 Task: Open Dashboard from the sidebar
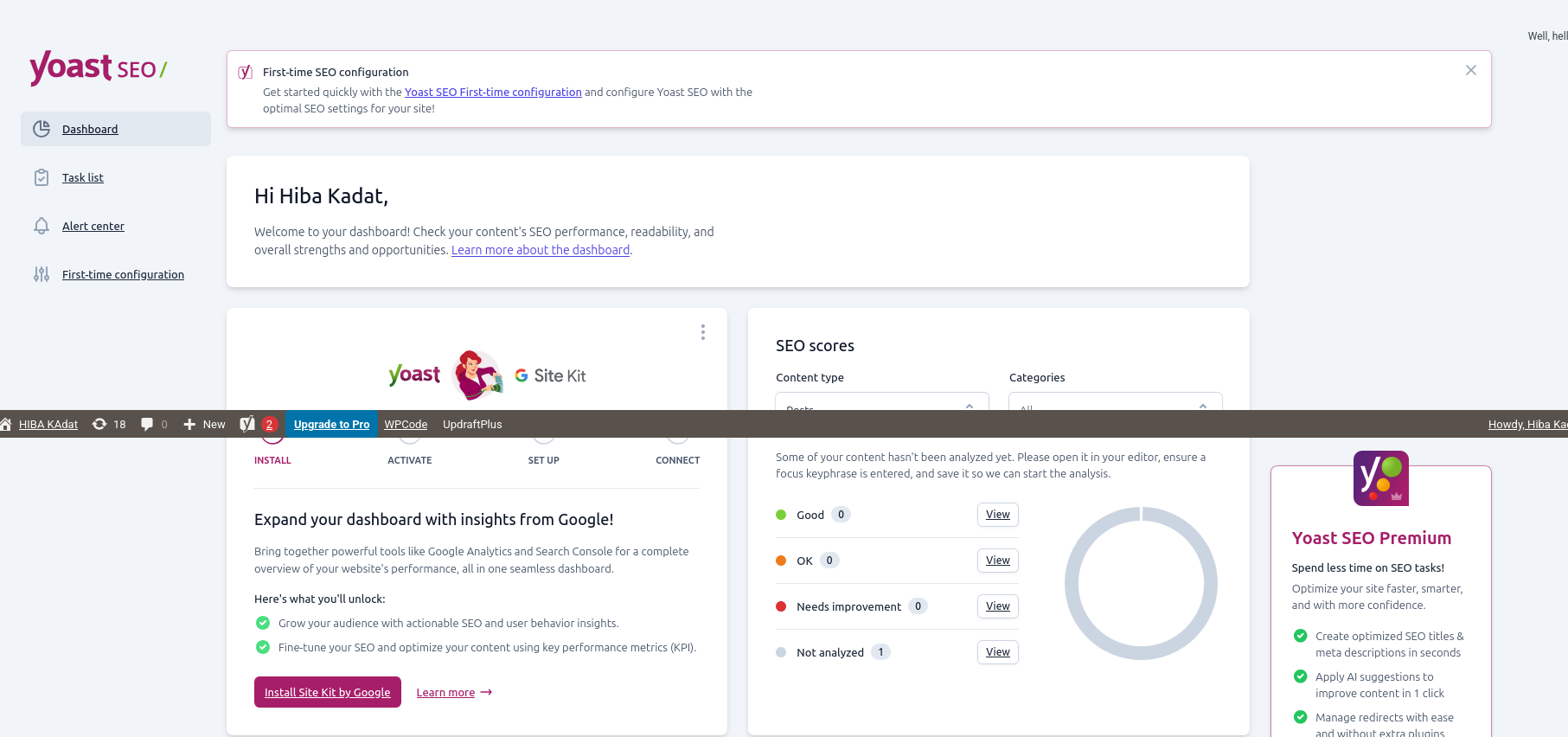click(116, 129)
